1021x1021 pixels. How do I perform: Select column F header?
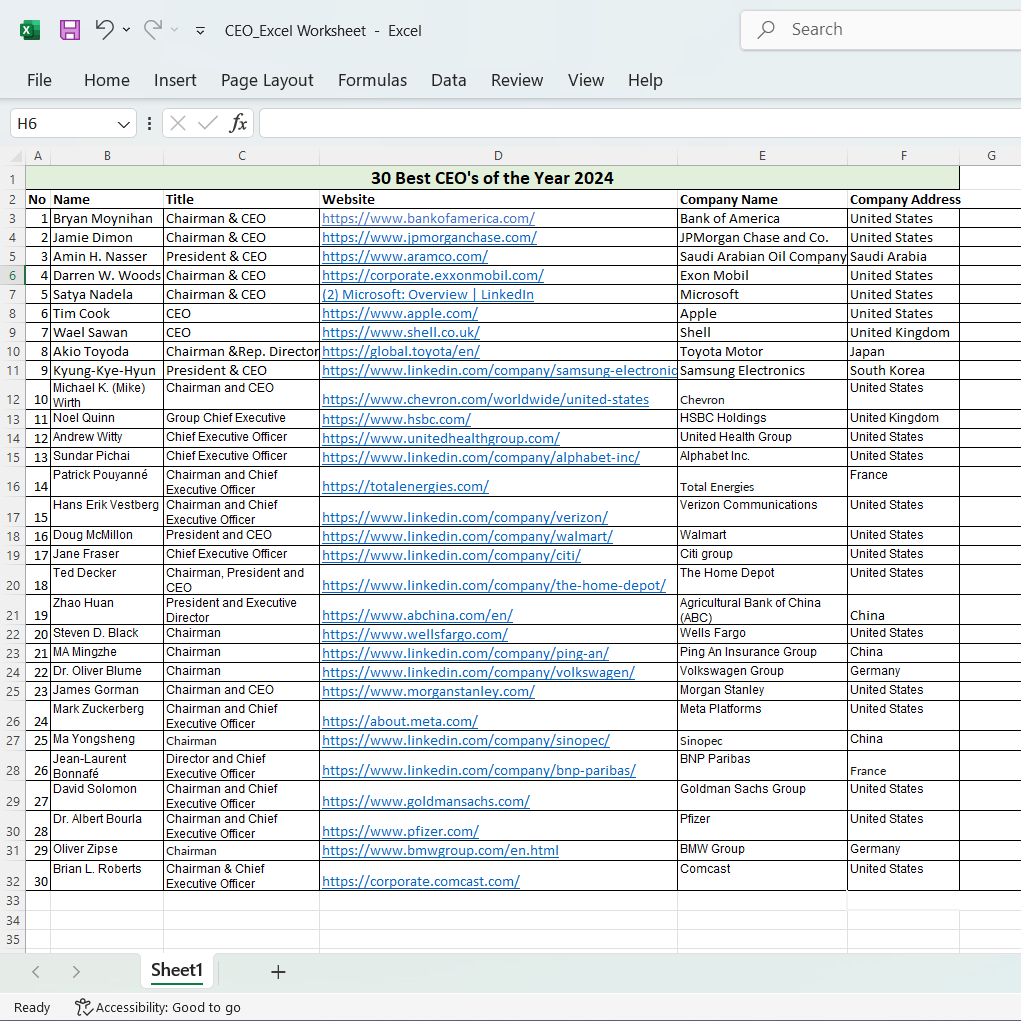tap(903, 156)
